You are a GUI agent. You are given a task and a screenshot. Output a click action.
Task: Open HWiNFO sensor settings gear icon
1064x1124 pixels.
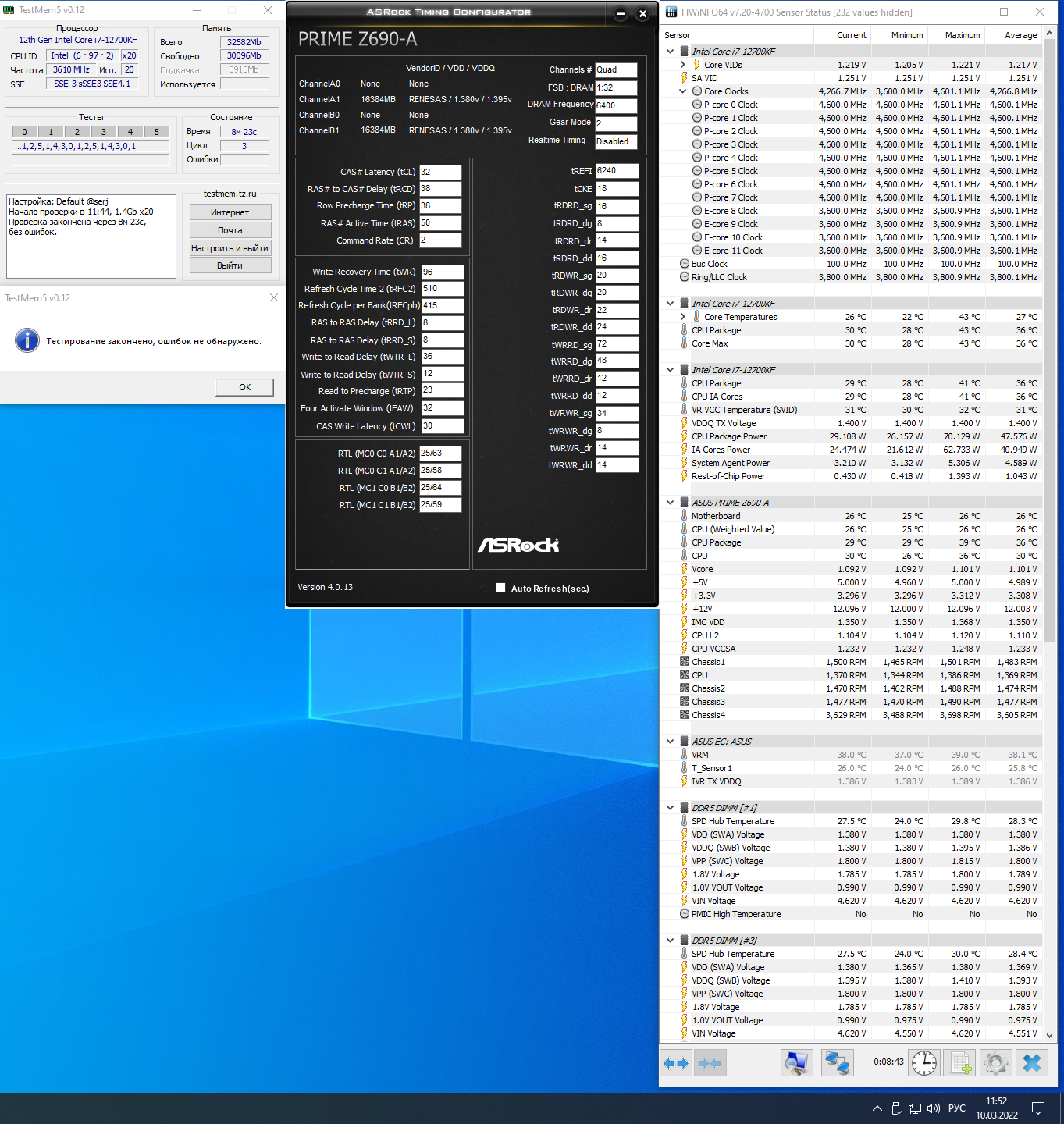[996, 1063]
